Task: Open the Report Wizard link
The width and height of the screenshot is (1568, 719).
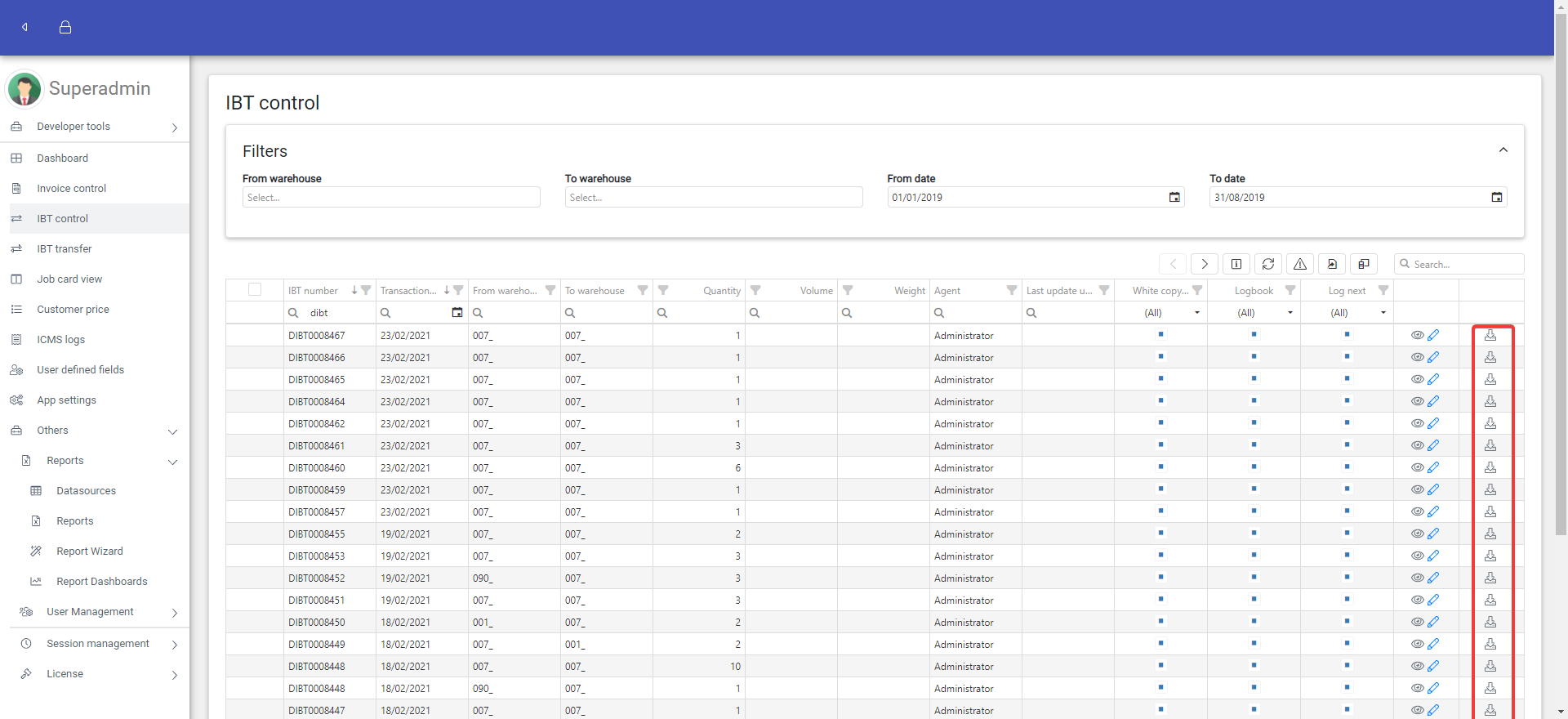Action: click(x=90, y=552)
